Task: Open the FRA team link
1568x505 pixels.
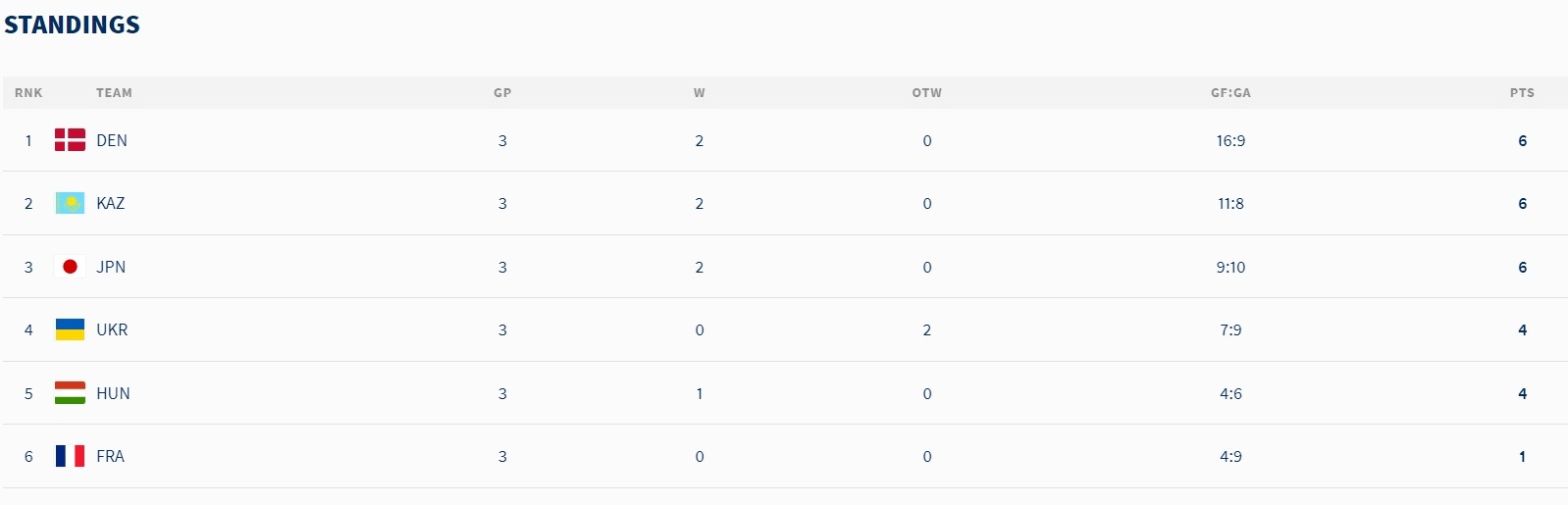Action: coord(110,456)
